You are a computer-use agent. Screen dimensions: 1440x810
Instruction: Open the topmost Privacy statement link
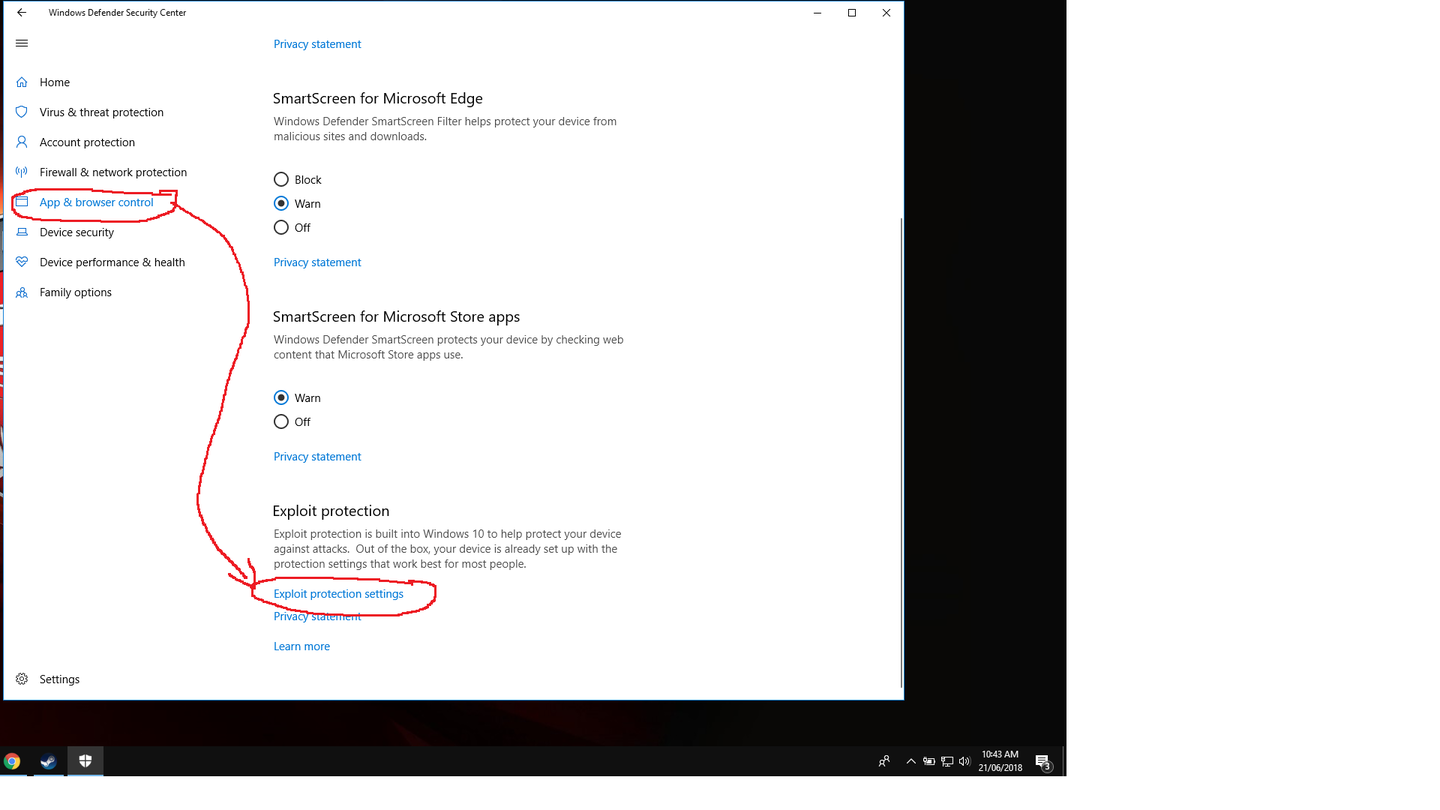(x=317, y=44)
